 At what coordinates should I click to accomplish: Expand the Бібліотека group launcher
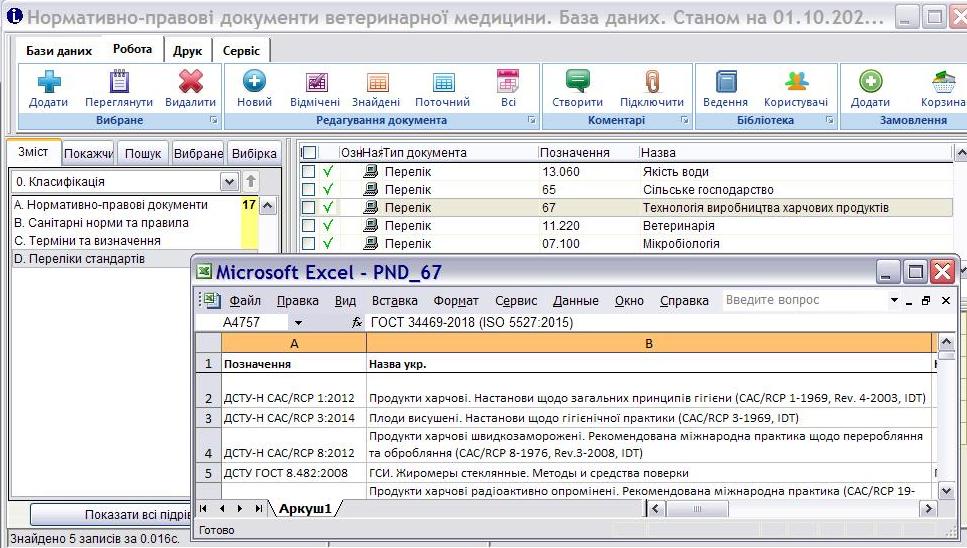829,120
